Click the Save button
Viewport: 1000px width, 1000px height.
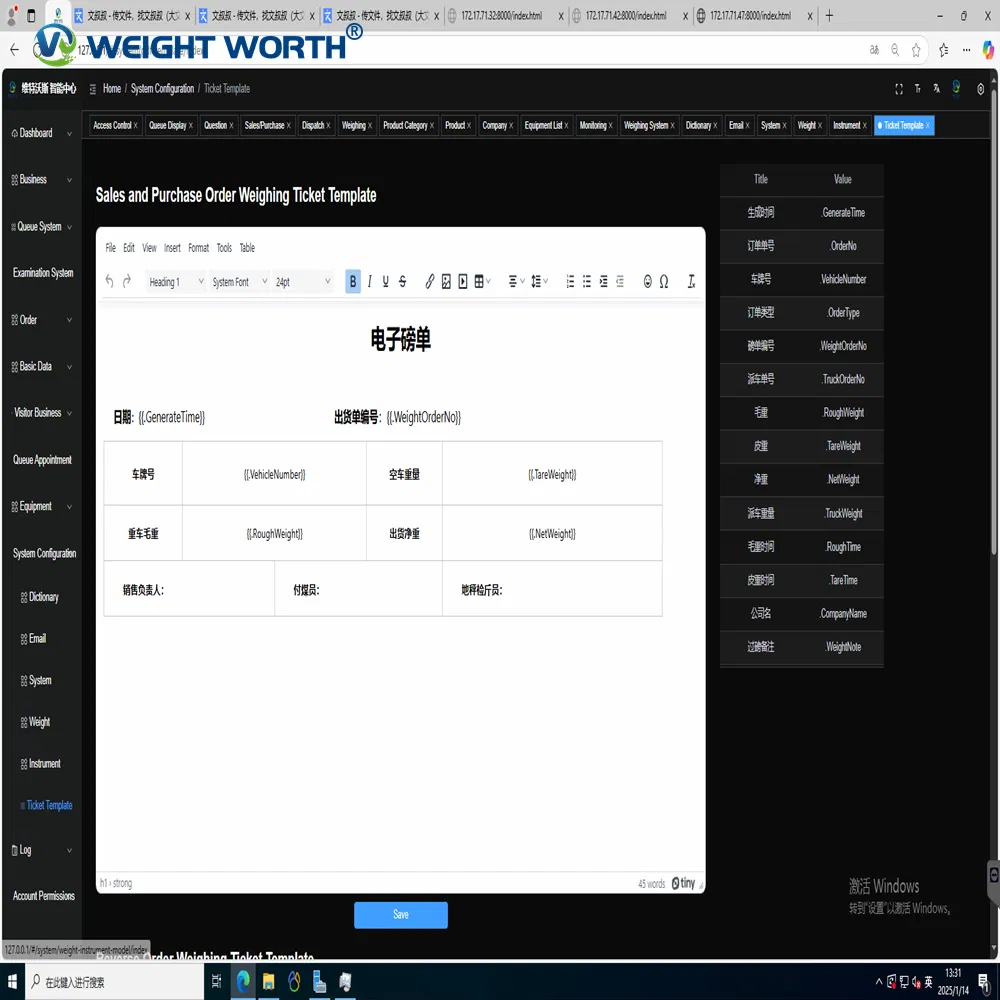pyautogui.click(x=400, y=914)
